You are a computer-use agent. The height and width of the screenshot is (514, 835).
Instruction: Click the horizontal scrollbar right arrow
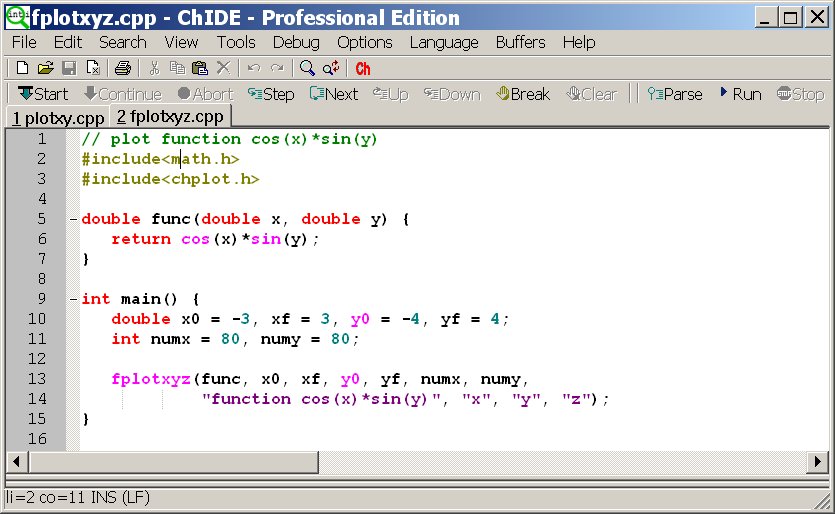(x=817, y=461)
